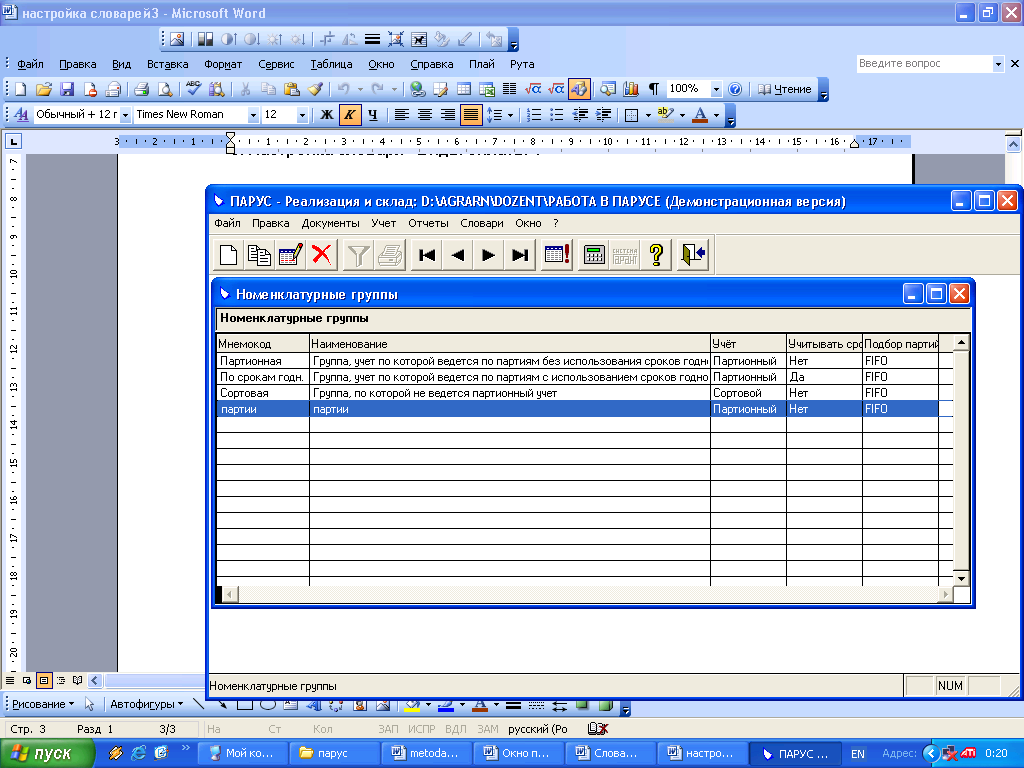Center text alignment in Word
Viewport: 1024px width, 768px height.
[x=424, y=115]
